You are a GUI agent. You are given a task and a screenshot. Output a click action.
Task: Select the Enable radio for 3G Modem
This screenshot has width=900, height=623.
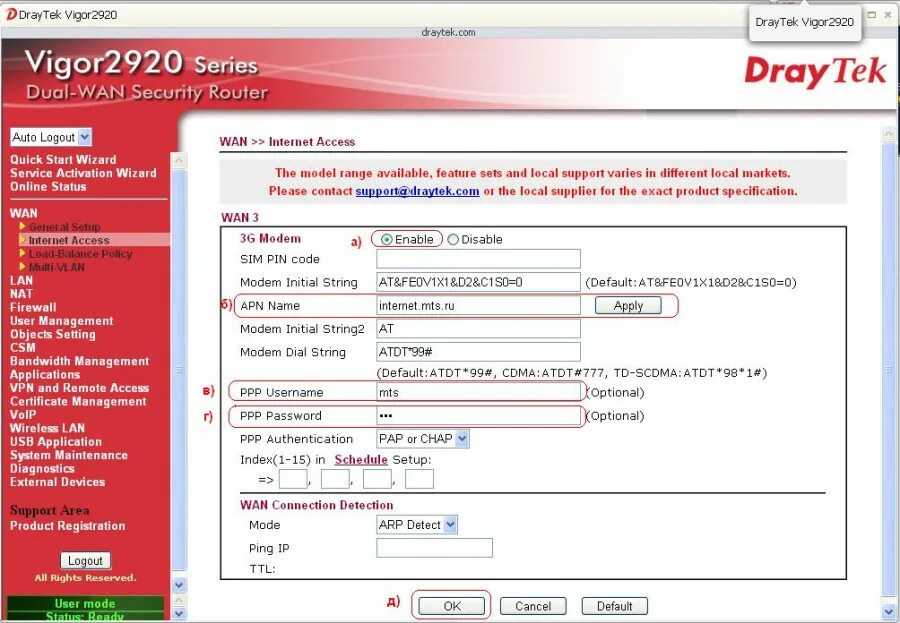(387, 239)
